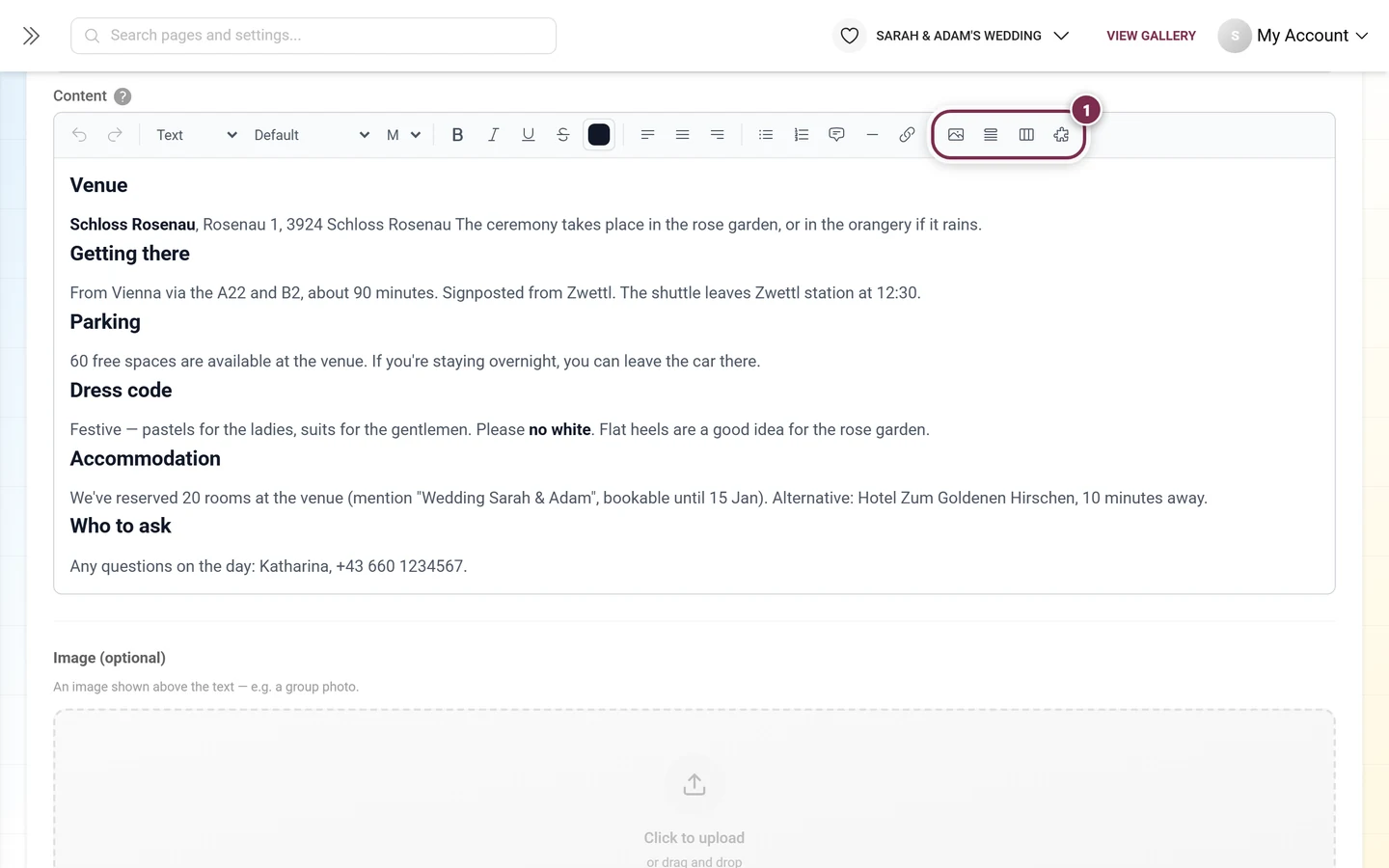Insert a hyperlink
Viewport: 1389px width, 868px height.
pyautogui.click(x=907, y=135)
